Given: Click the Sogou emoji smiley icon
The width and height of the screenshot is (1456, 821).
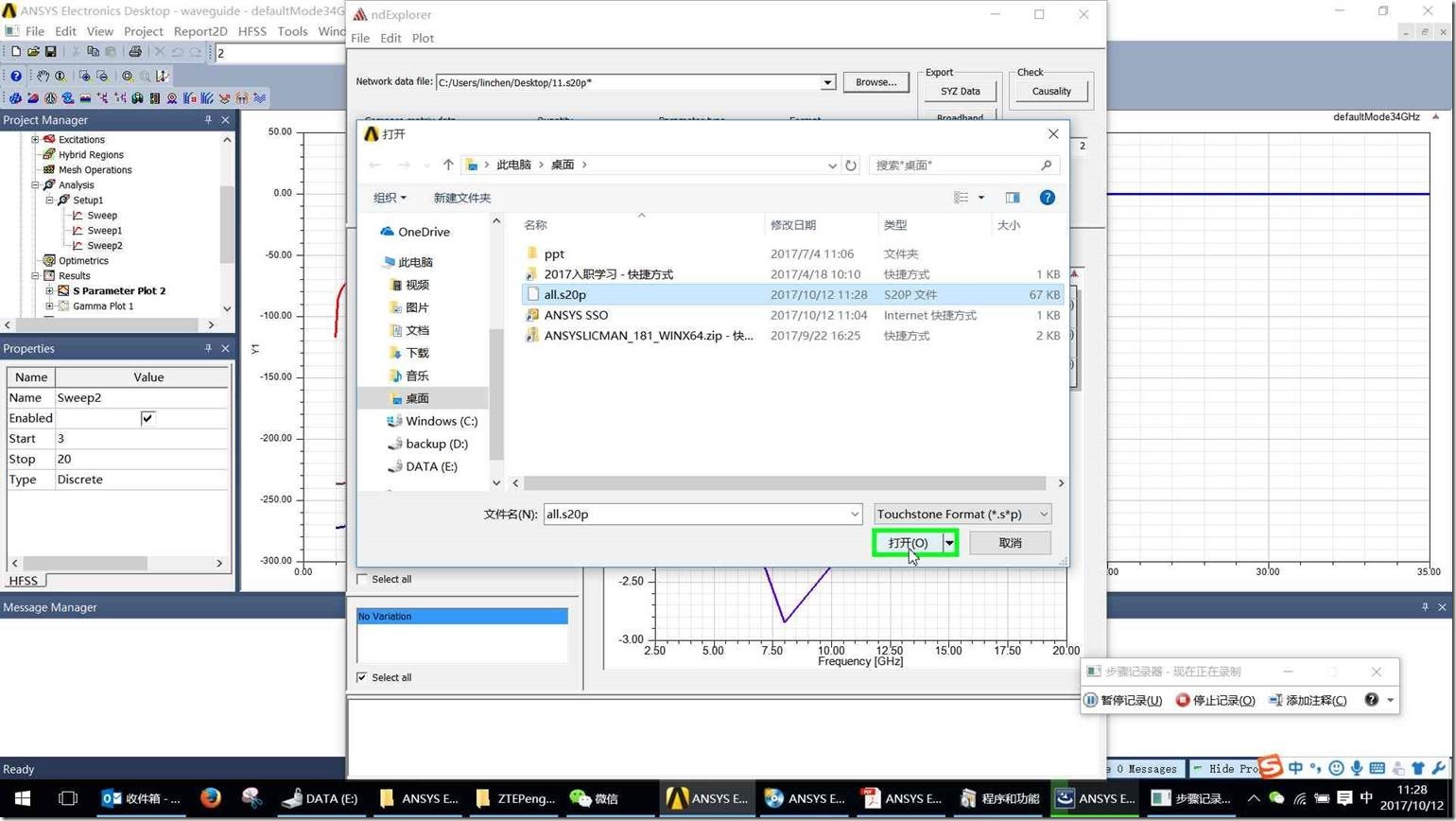Looking at the screenshot, I should [x=1336, y=768].
